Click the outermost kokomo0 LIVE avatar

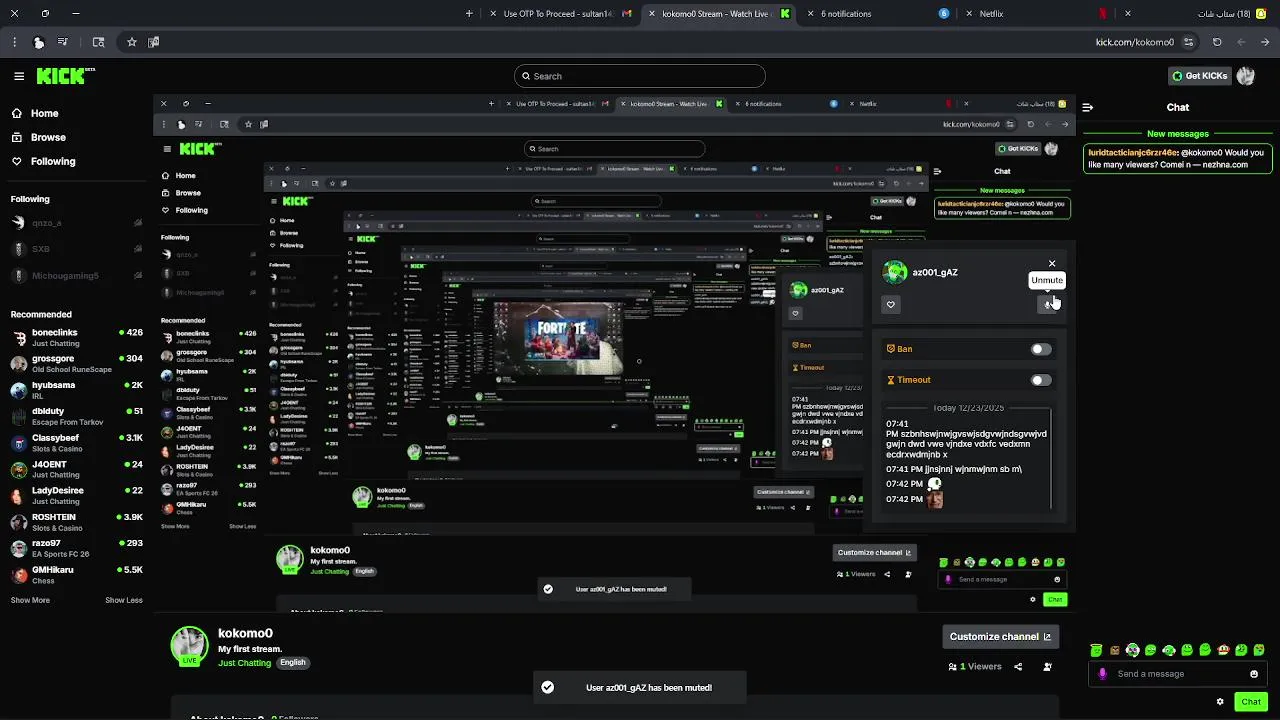pos(189,647)
